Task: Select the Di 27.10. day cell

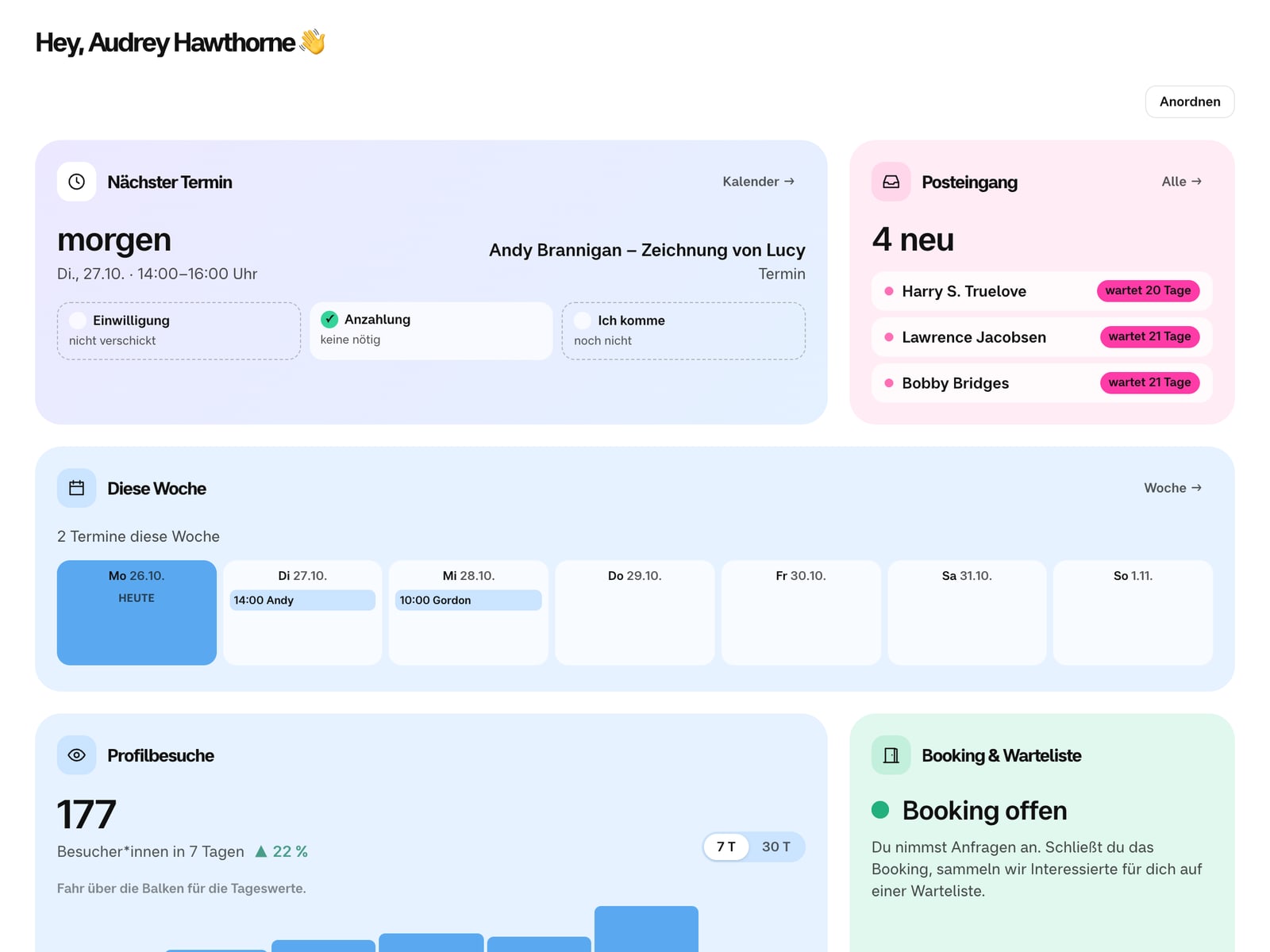Action: click(x=302, y=612)
